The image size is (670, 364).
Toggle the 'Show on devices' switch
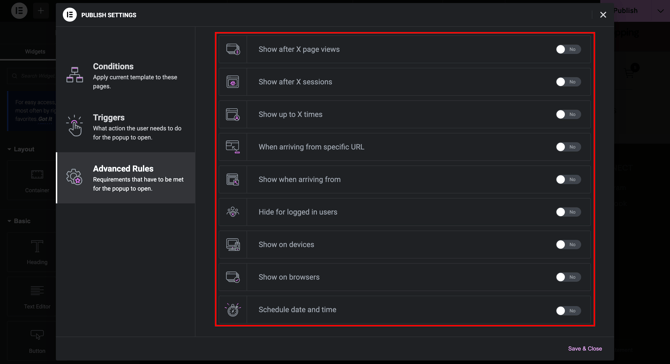[x=568, y=244]
